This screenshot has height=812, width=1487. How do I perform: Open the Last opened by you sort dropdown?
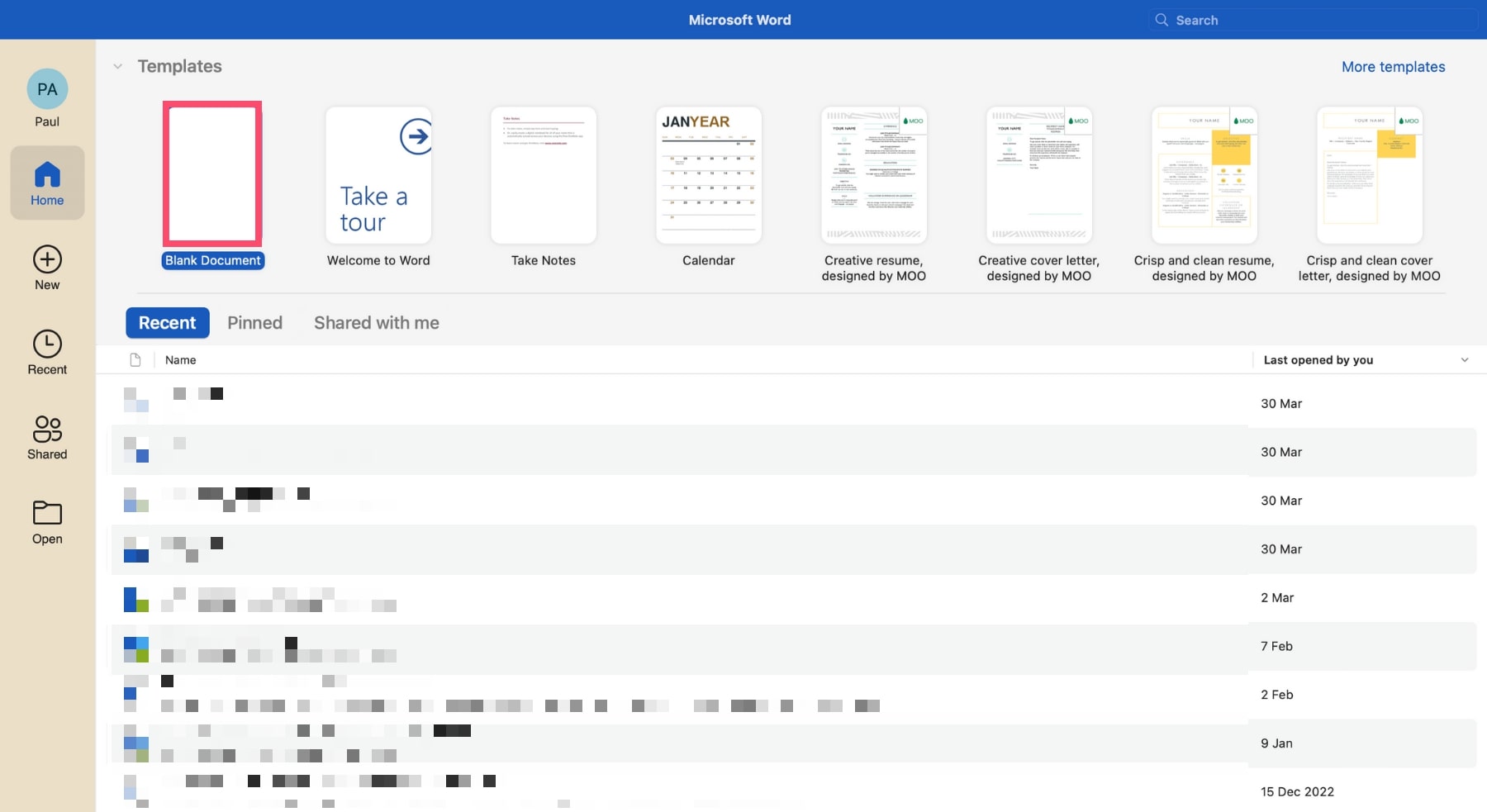coord(1465,359)
